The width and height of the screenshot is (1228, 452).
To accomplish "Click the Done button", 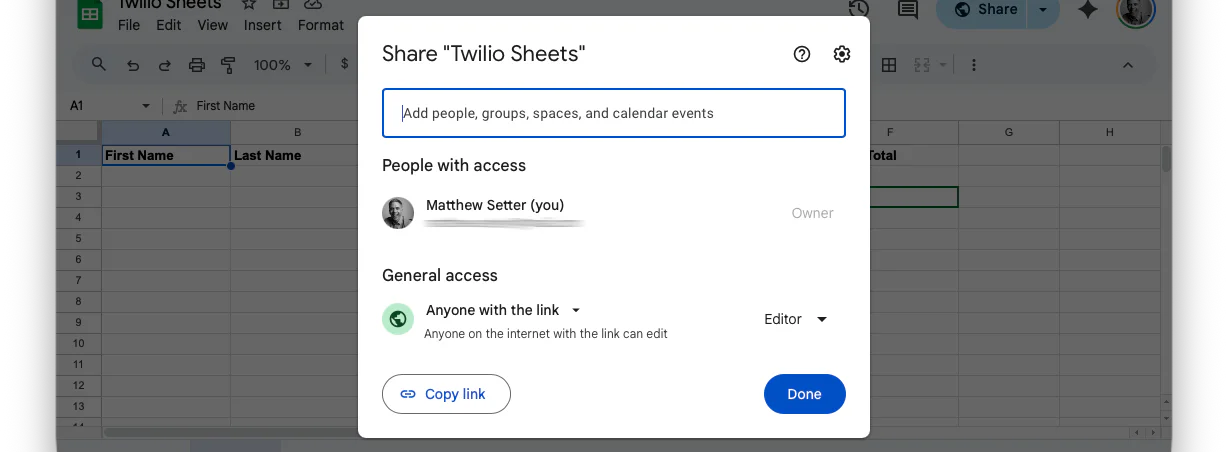I will point(805,394).
